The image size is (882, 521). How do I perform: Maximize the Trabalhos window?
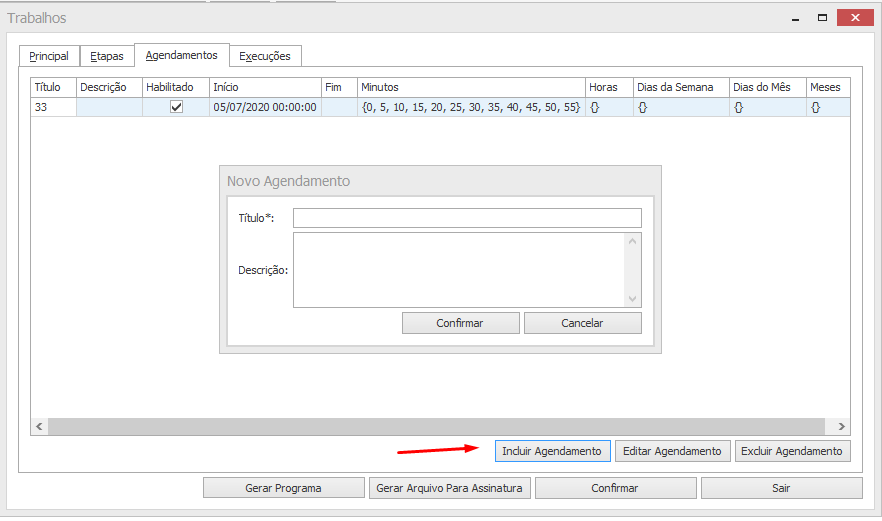coord(822,17)
